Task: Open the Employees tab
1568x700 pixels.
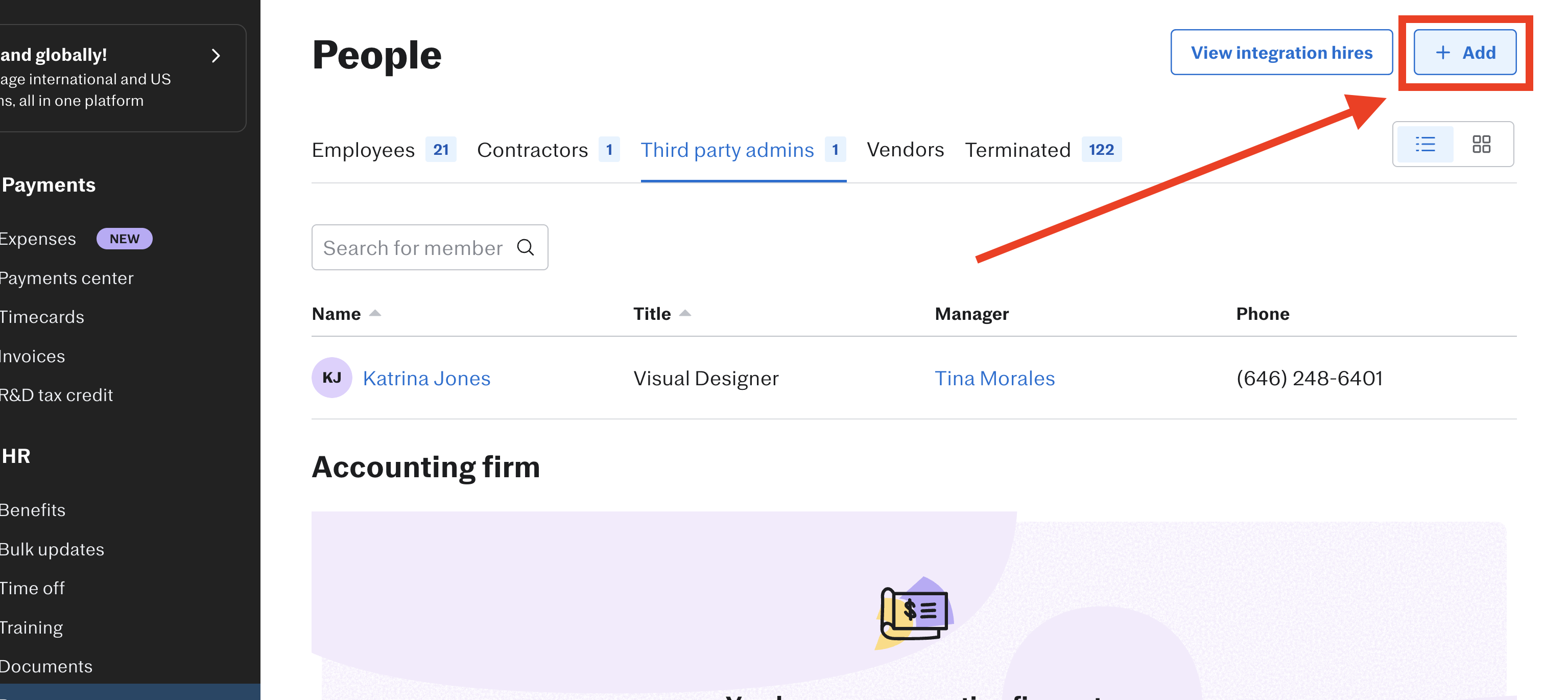Action: 363,150
